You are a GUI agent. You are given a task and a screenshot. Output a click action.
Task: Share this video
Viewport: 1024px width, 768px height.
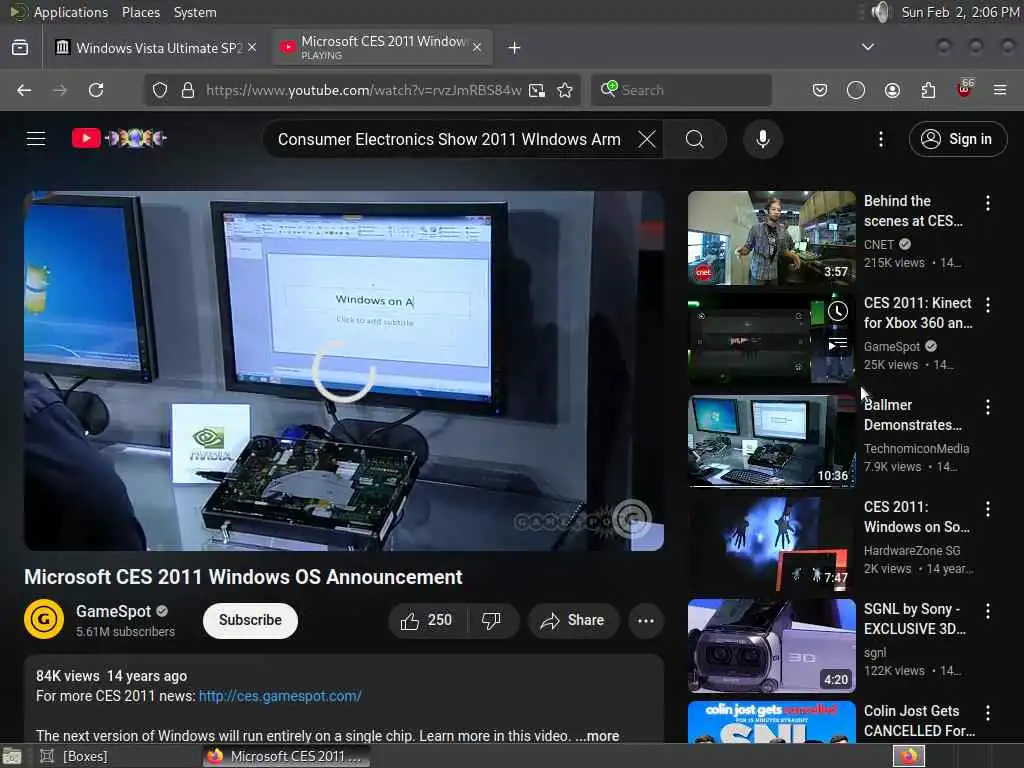573,620
